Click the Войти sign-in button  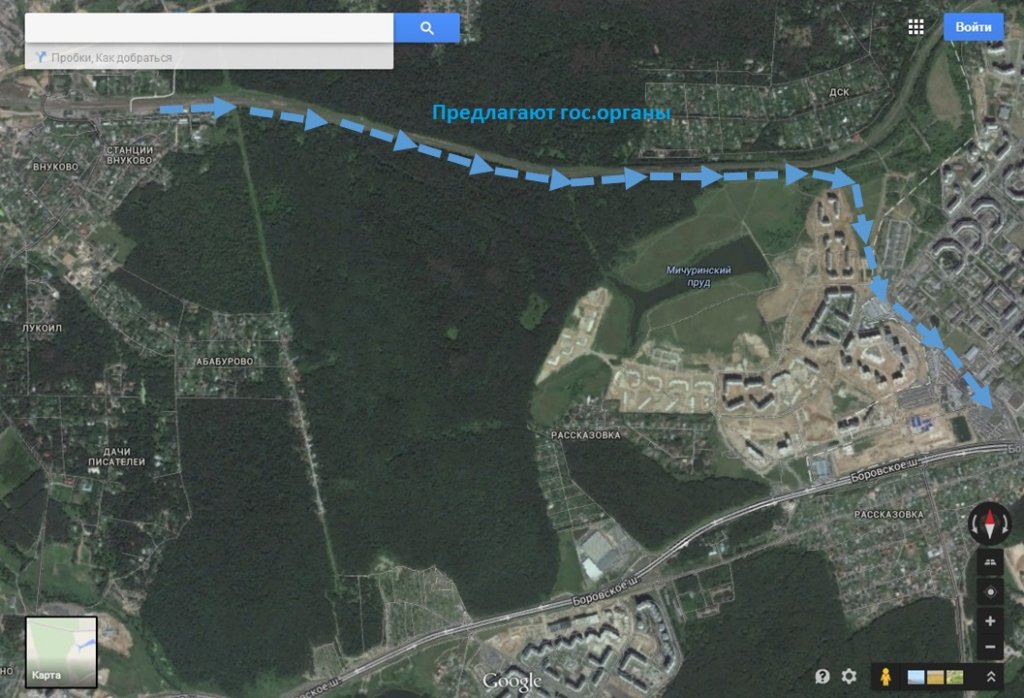click(973, 27)
